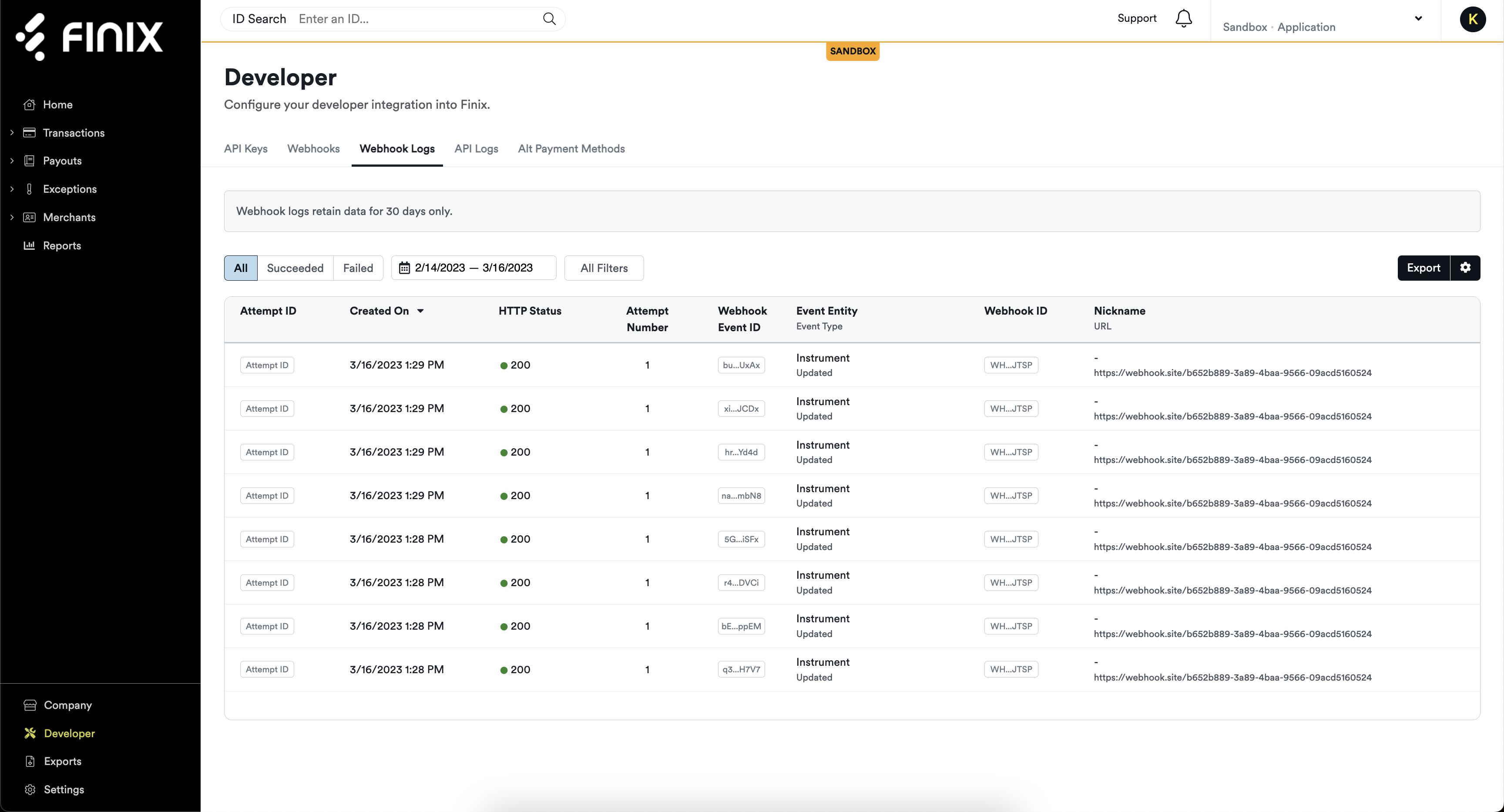This screenshot has width=1504, height=812.
Task: Open the Sandbox Application dropdown
Action: [1325, 21]
